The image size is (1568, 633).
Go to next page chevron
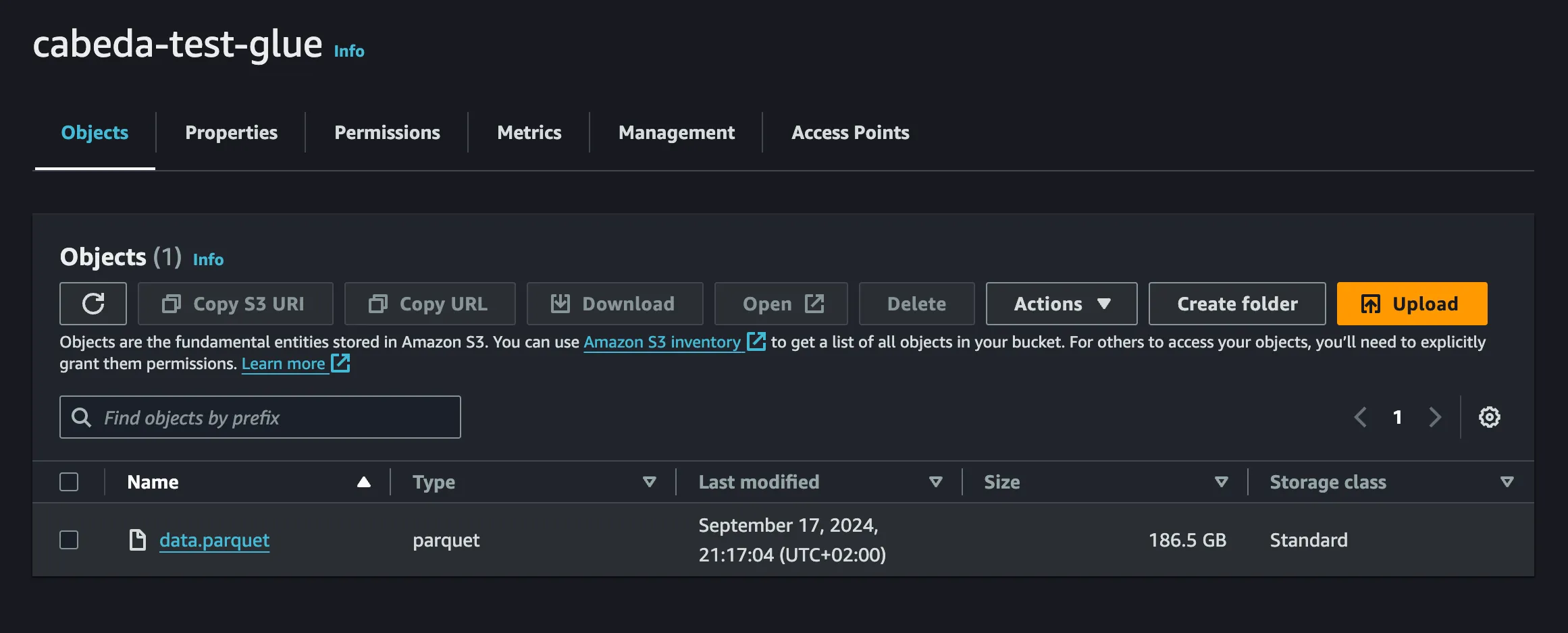1435,417
